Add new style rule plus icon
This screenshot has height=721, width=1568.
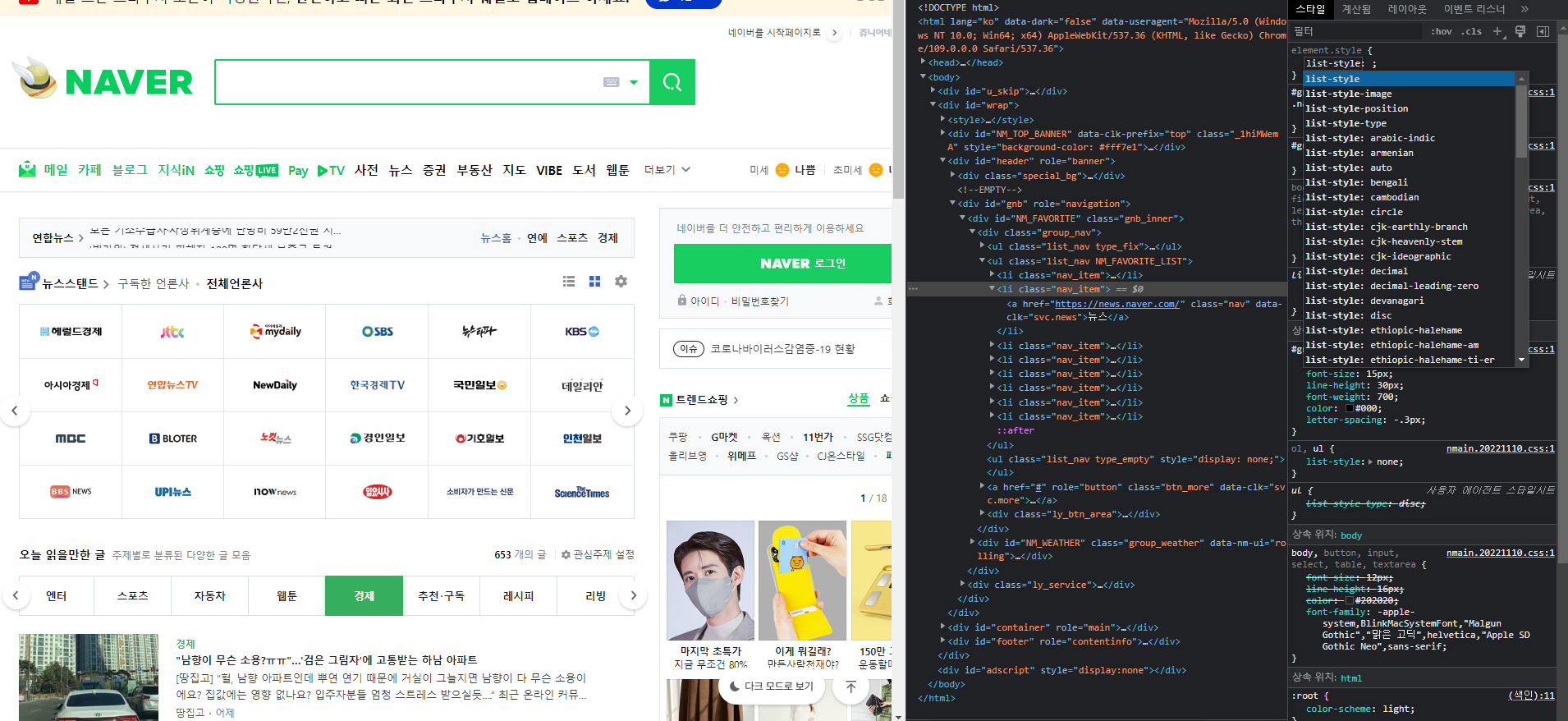coord(1497,31)
